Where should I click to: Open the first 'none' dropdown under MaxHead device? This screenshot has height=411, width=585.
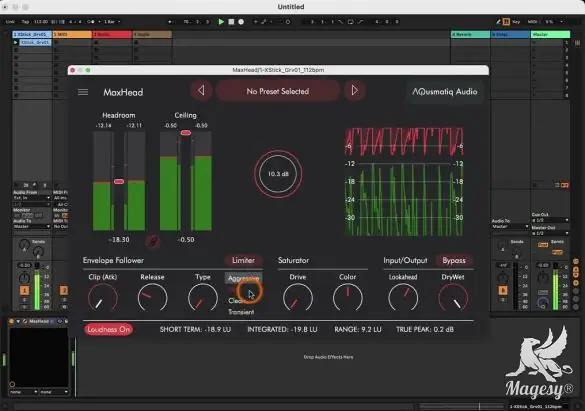24,392
